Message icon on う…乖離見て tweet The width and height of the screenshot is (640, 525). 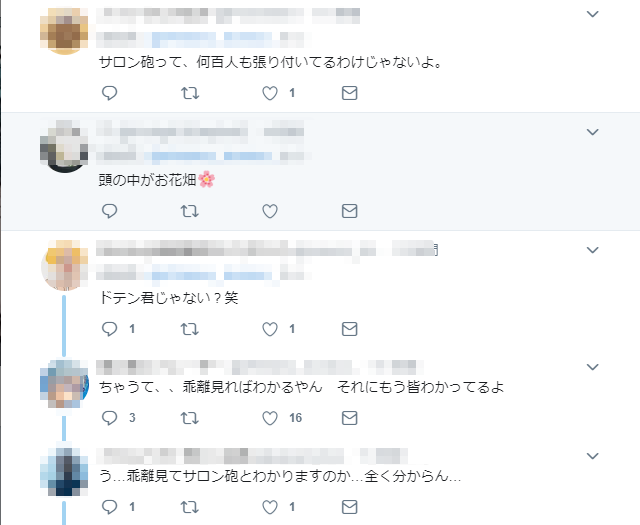tap(349, 507)
